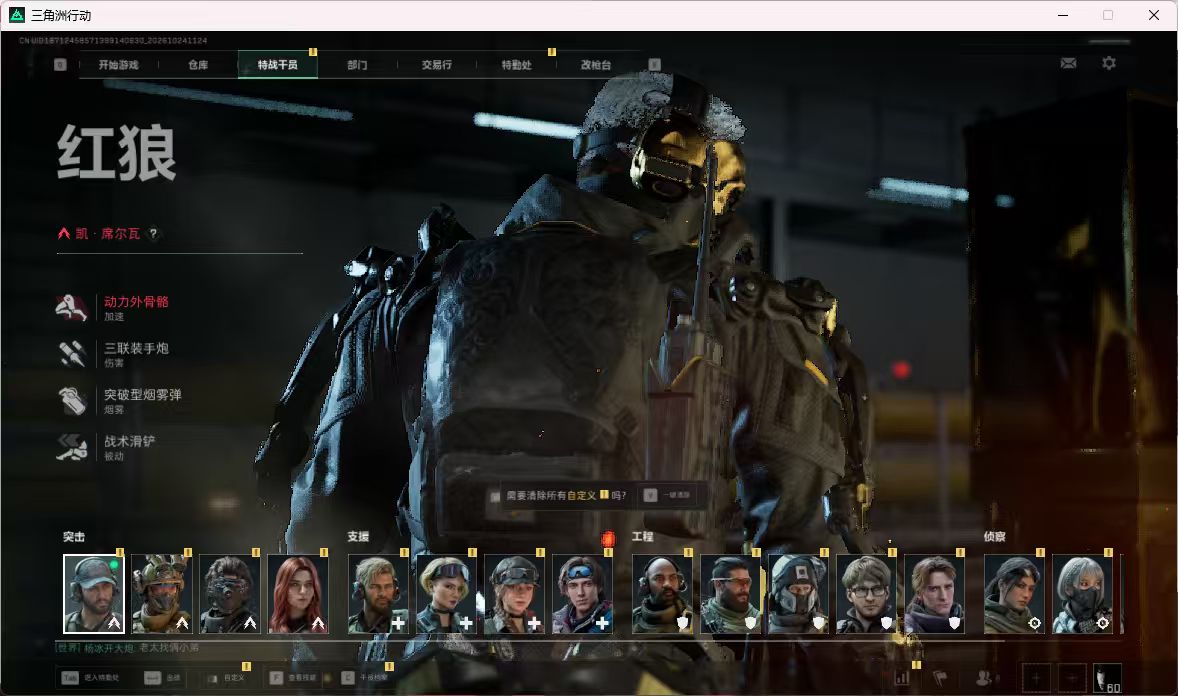
Task: Select the 突破型烟雾弹 skill icon
Action: [72, 401]
